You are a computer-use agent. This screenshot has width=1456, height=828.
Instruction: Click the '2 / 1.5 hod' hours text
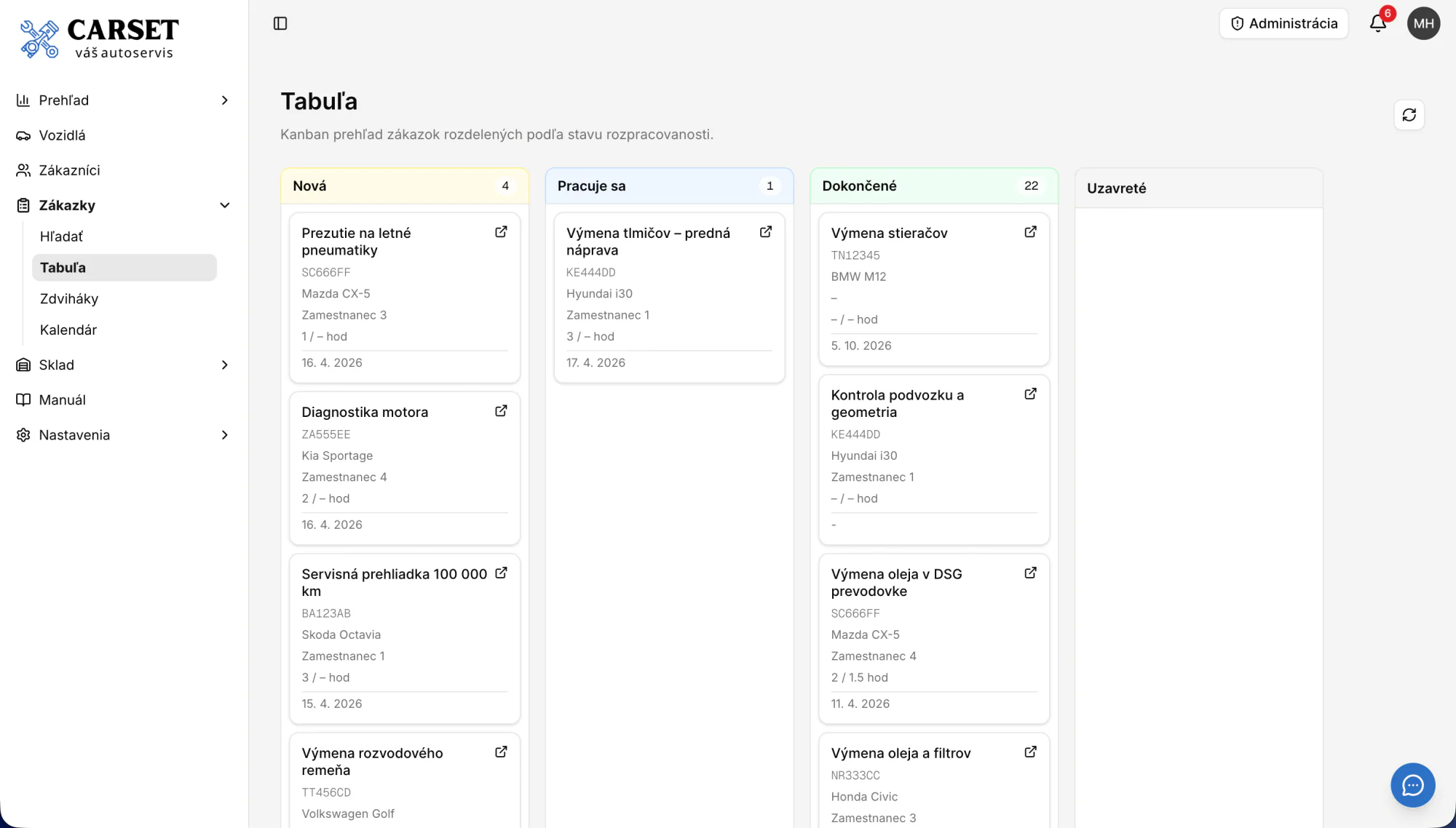click(859, 677)
